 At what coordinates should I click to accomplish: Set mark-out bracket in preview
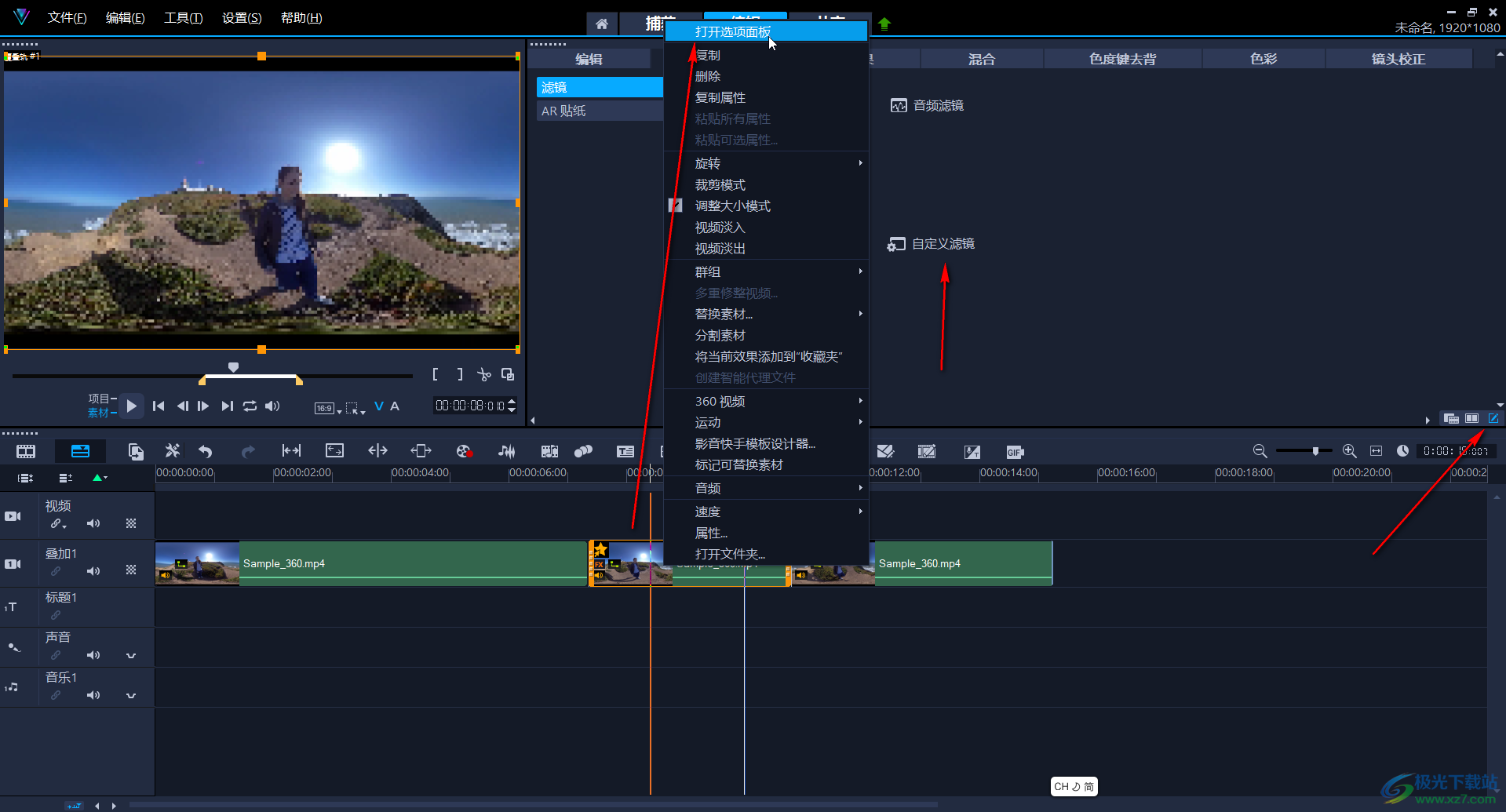[x=460, y=375]
